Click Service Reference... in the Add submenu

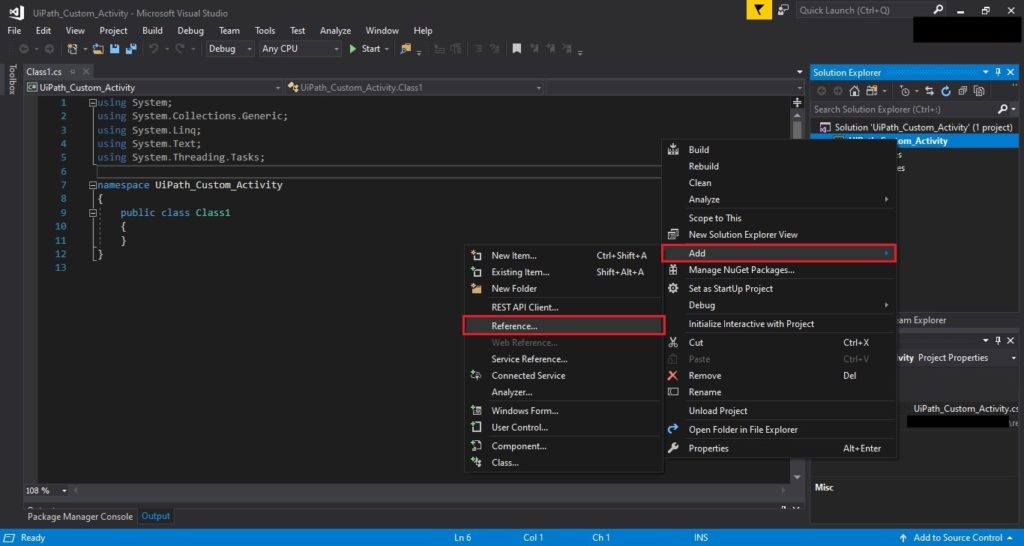tap(564, 359)
